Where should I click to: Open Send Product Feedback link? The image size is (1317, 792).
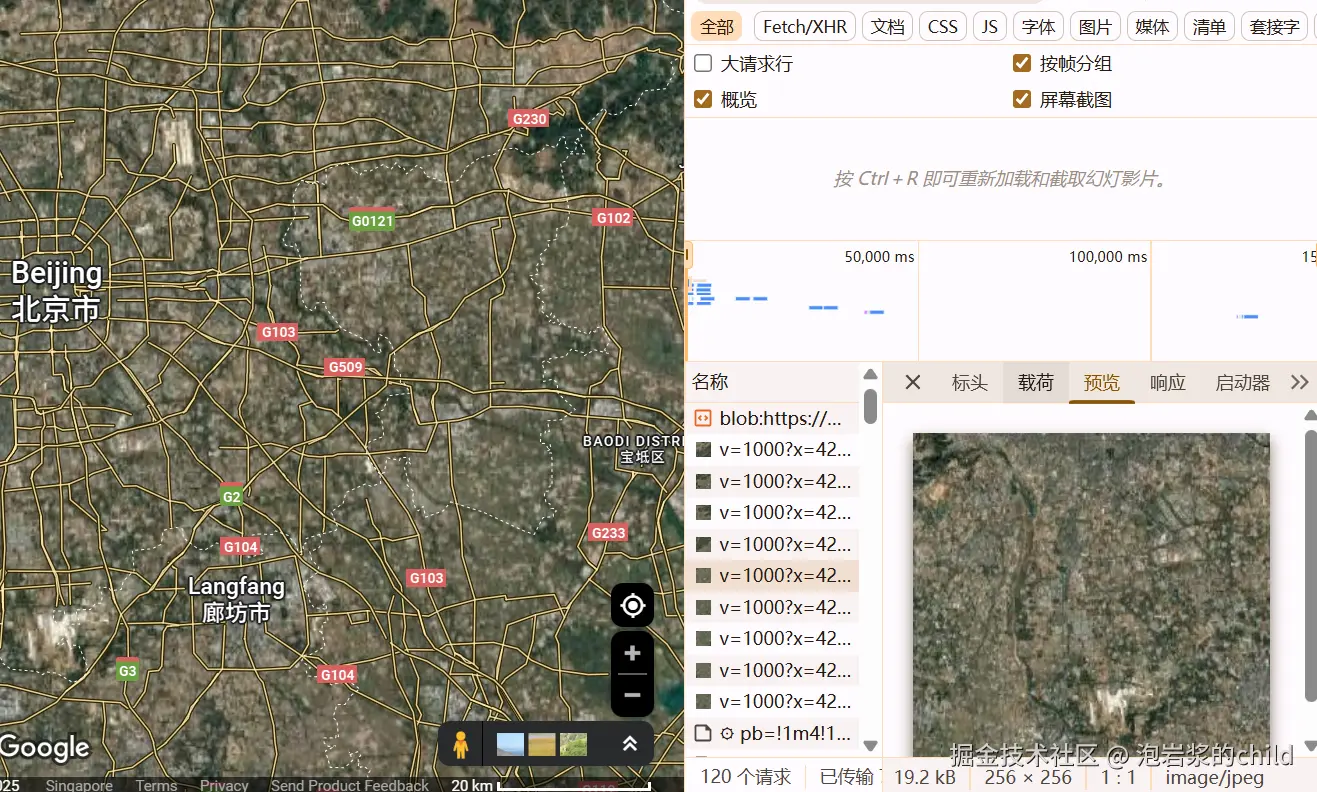coord(349,785)
